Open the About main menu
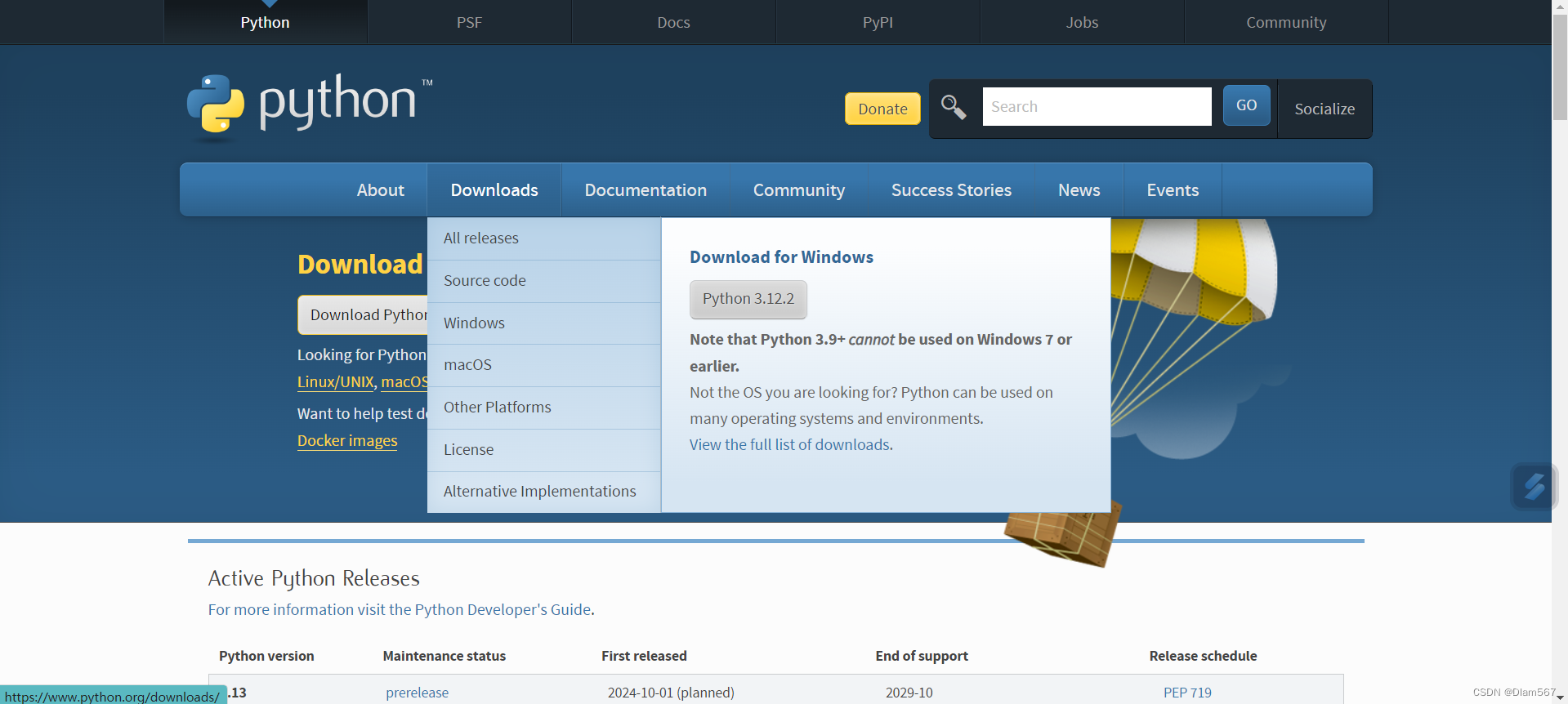Screen dimensions: 1568x704 point(380,189)
